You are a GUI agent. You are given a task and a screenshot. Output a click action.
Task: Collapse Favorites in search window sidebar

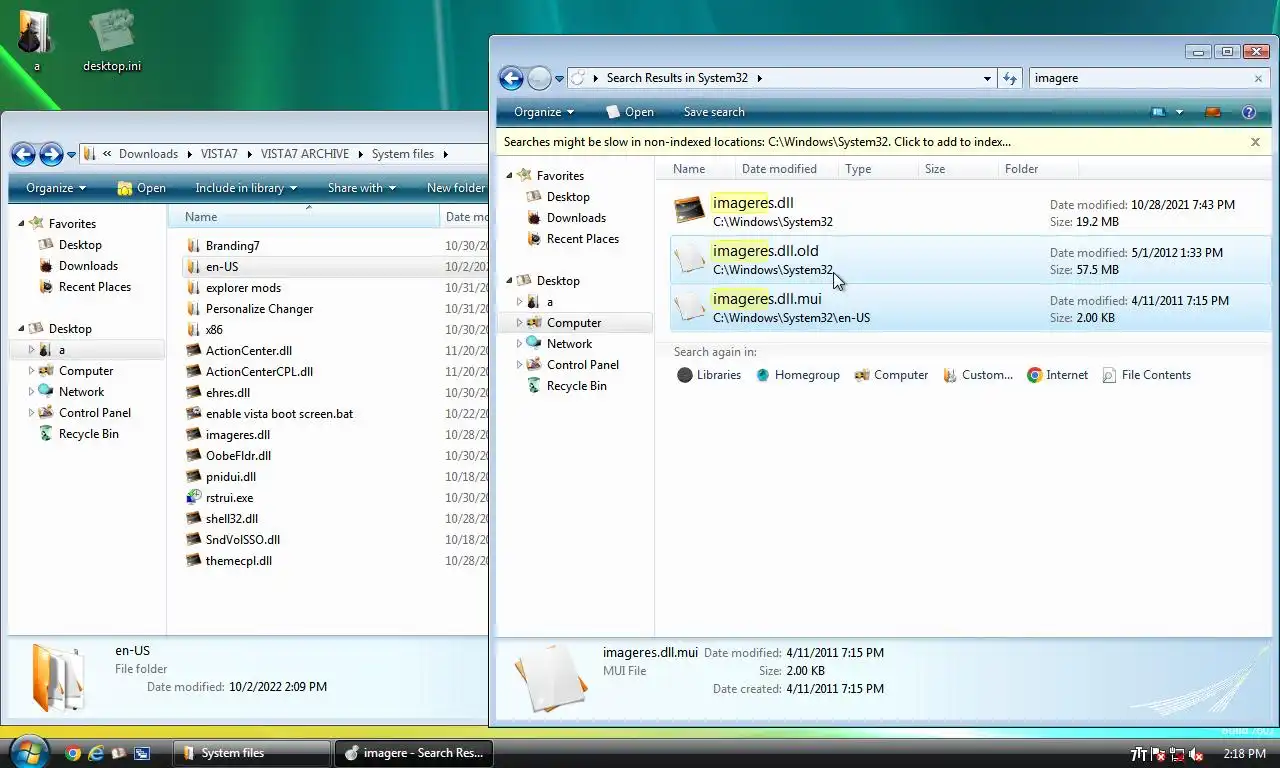point(509,175)
